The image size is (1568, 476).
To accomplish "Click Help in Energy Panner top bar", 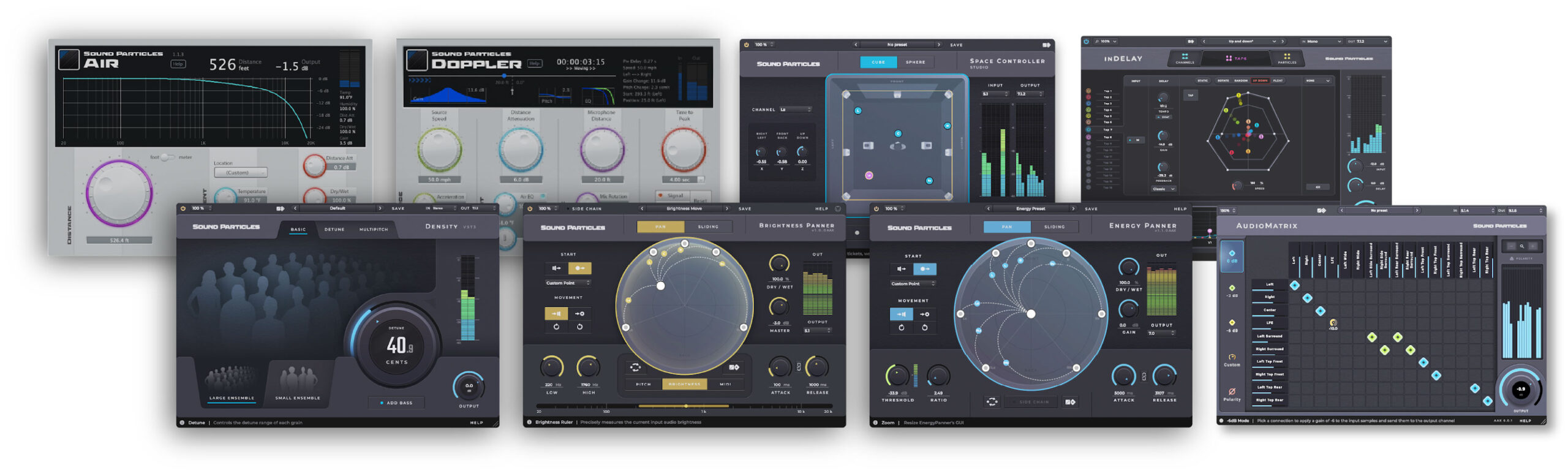I will coord(1180,209).
